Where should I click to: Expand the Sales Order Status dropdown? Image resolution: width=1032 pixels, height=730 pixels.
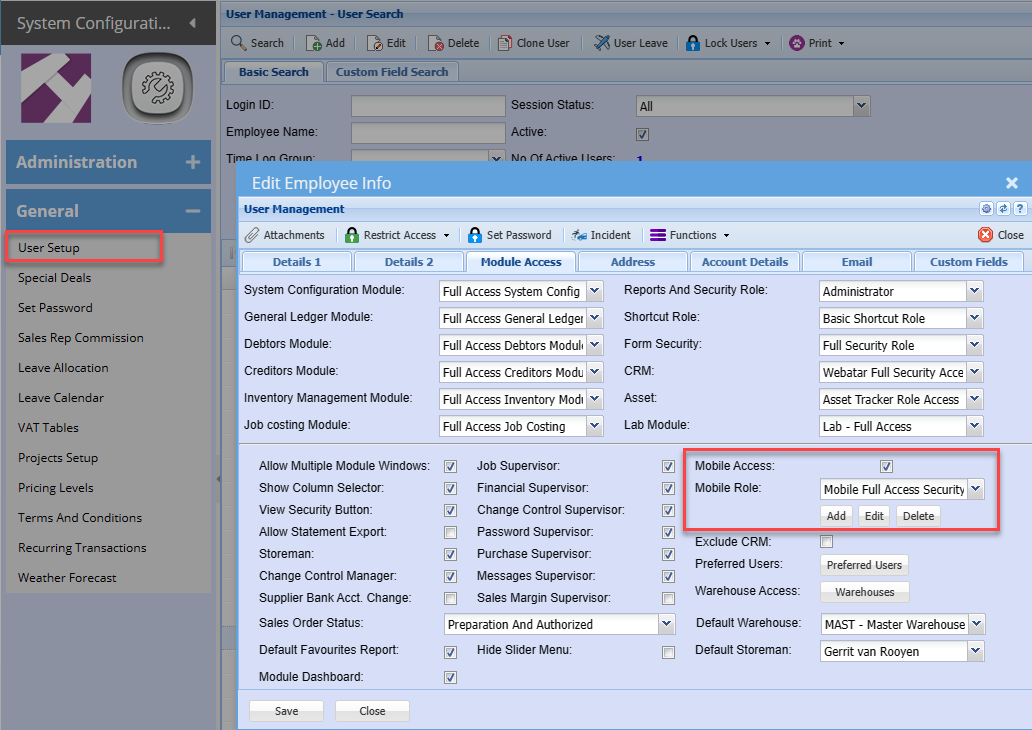(667, 624)
